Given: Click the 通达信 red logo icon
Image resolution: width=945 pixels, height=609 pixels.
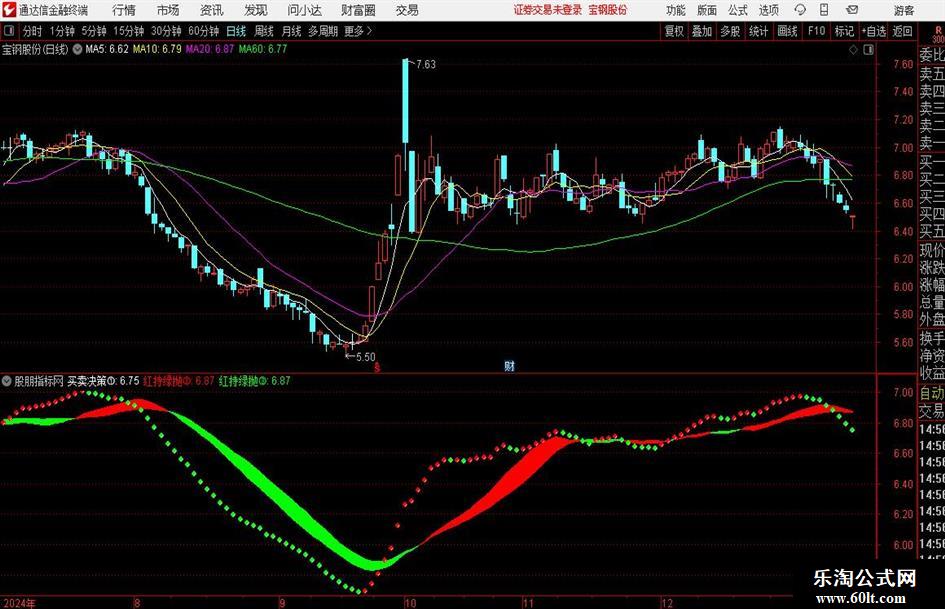Looking at the screenshot, I should coord(9,10).
